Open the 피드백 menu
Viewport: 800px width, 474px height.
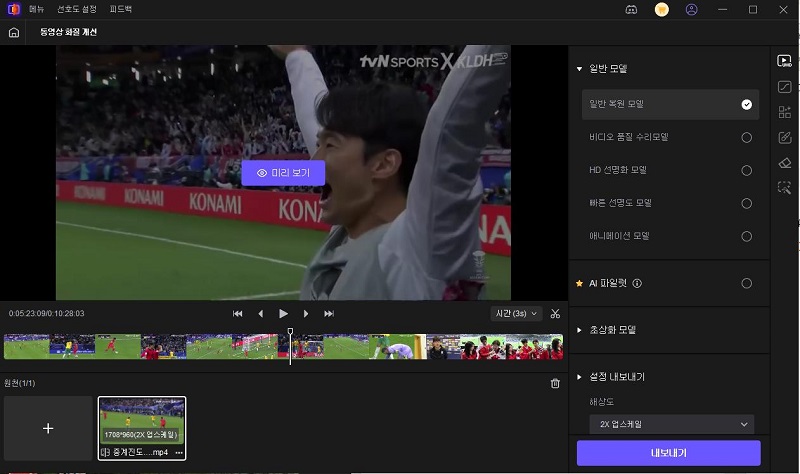[120, 9]
